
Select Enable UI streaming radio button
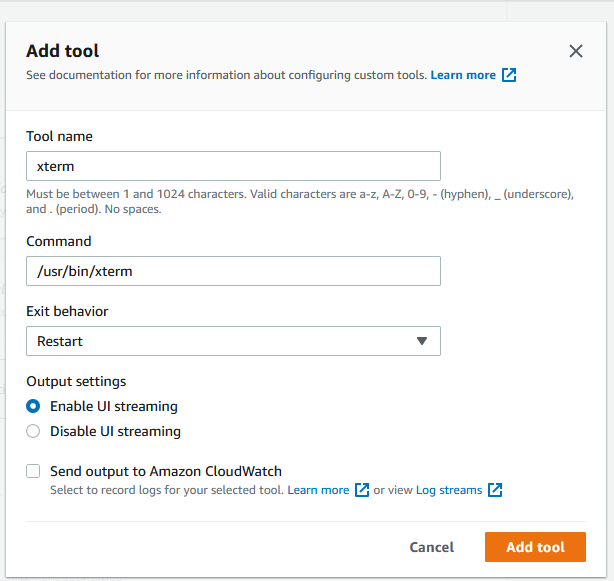tap(33, 406)
